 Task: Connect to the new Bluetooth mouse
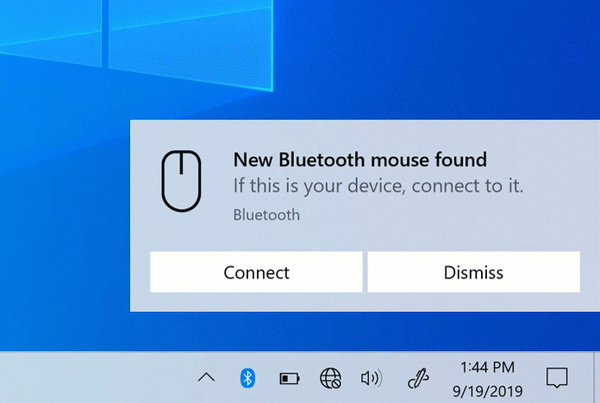pos(256,272)
